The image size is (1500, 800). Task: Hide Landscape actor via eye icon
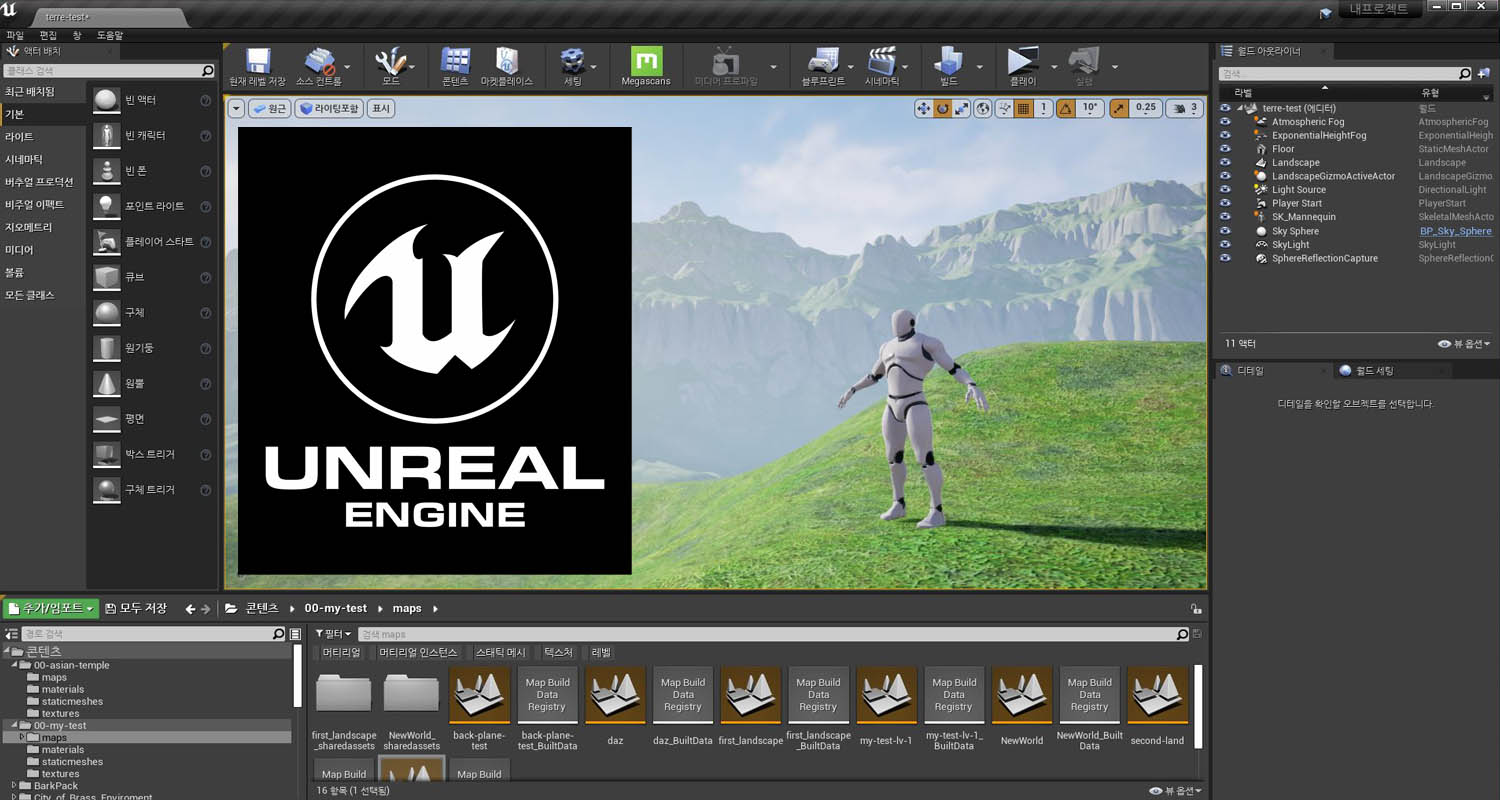1224,163
